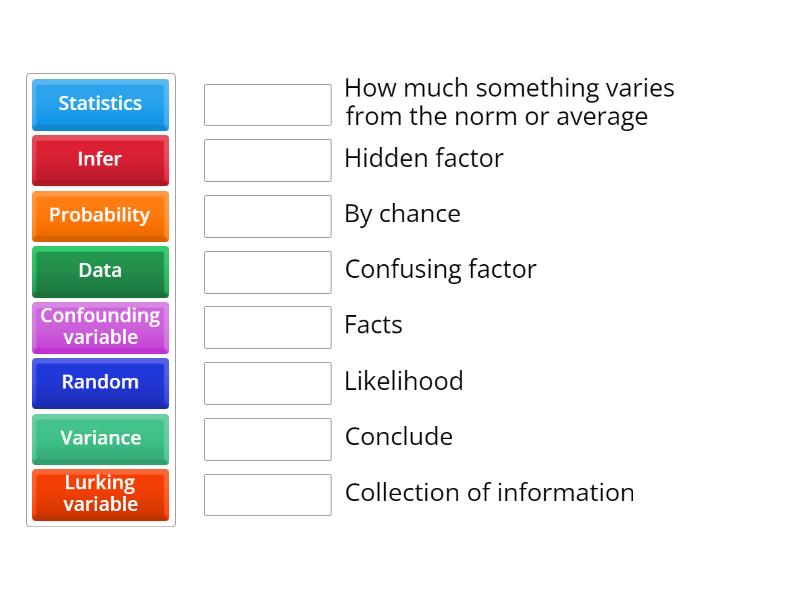The image size is (800, 600).
Task: Click the answer box beside By chance
Action: (267, 215)
